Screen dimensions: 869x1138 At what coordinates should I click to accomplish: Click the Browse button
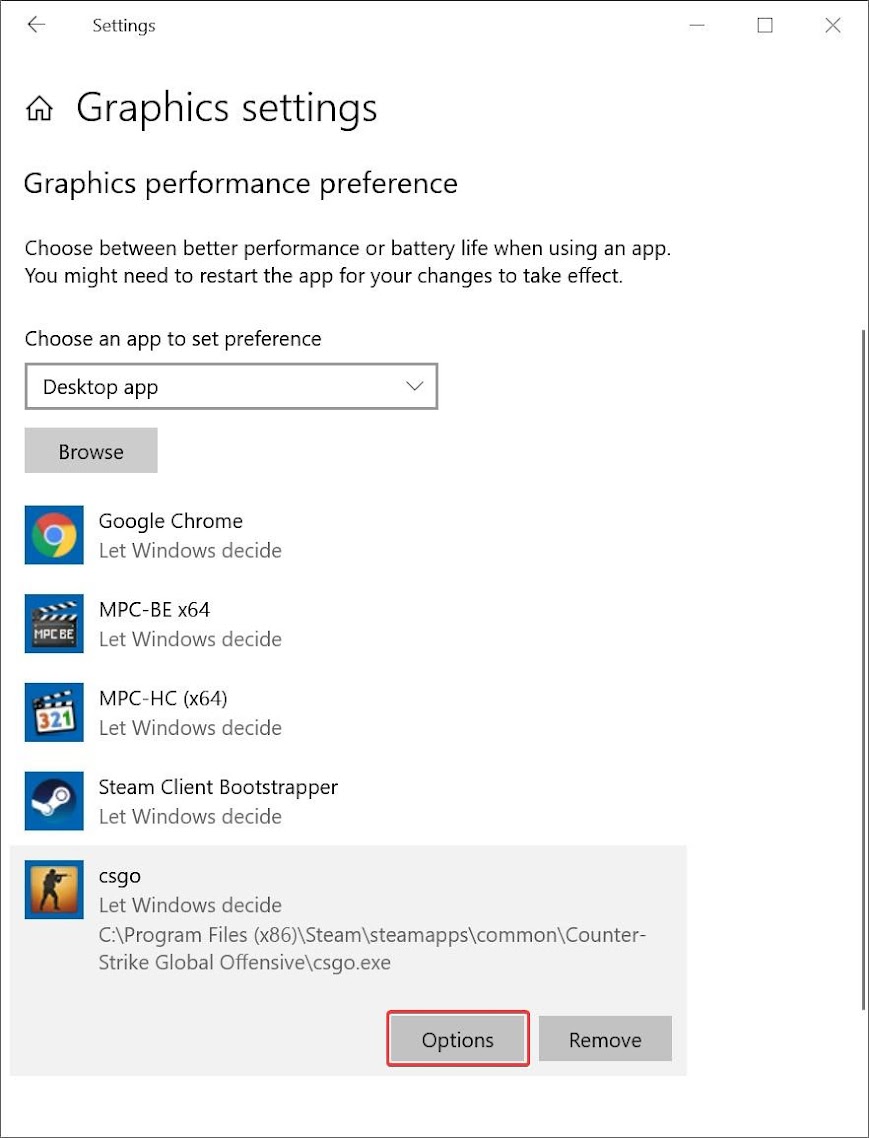[90, 450]
